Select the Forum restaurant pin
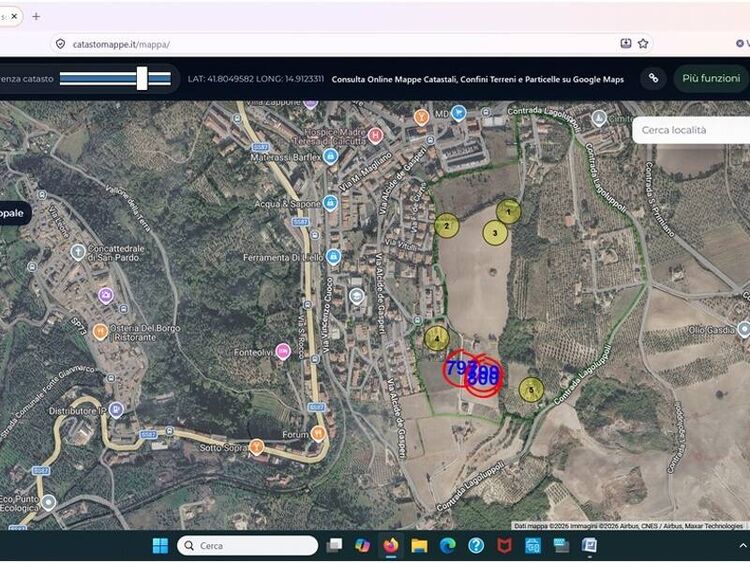 tap(318, 433)
